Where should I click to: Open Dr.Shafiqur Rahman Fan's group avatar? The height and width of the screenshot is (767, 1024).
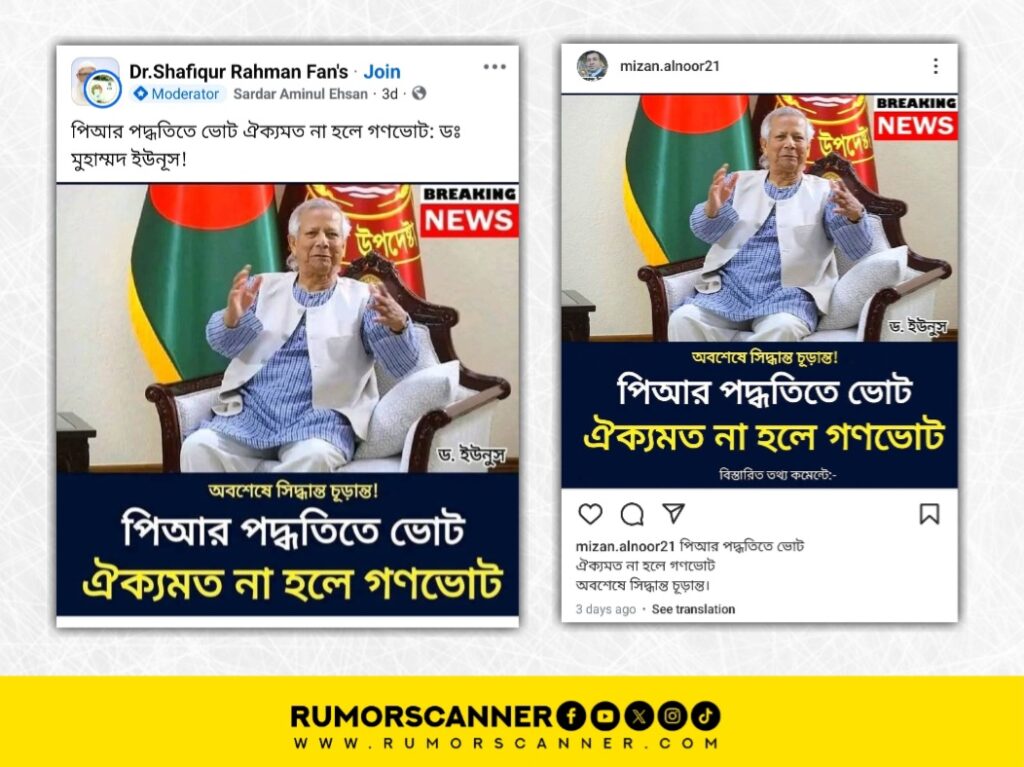pyautogui.click(x=95, y=82)
